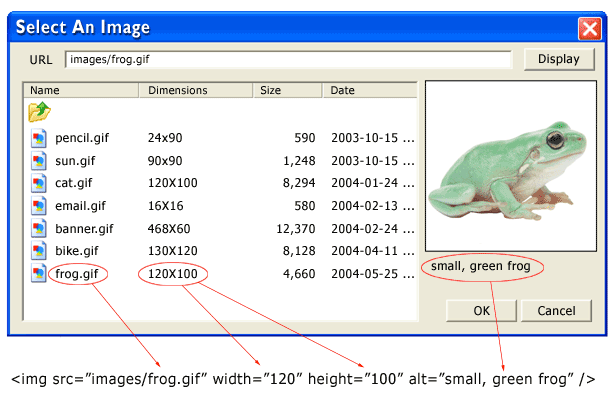This screenshot has height=399, width=614.
Task: Click the email.gif file icon
Action: (39, 206)
